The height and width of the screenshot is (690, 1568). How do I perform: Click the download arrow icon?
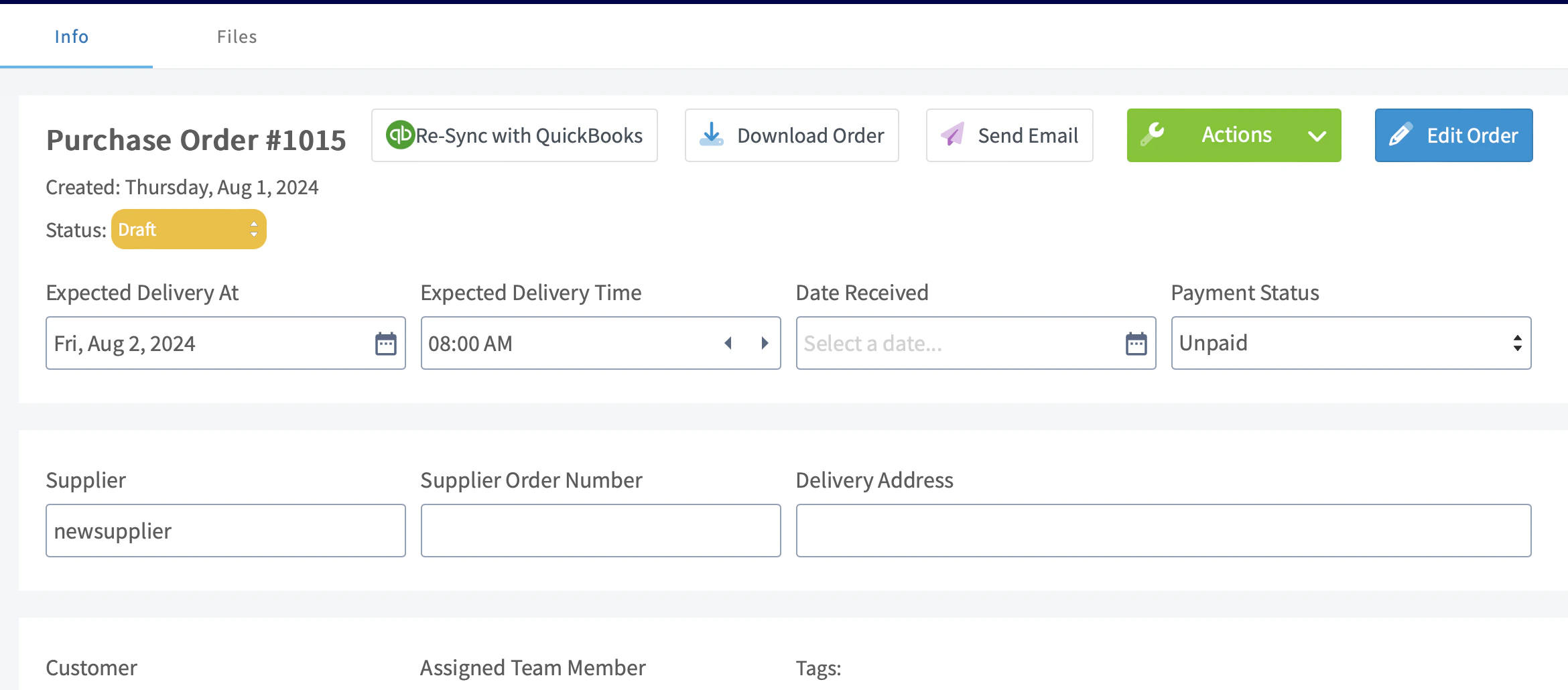click(x=712, y=135)
